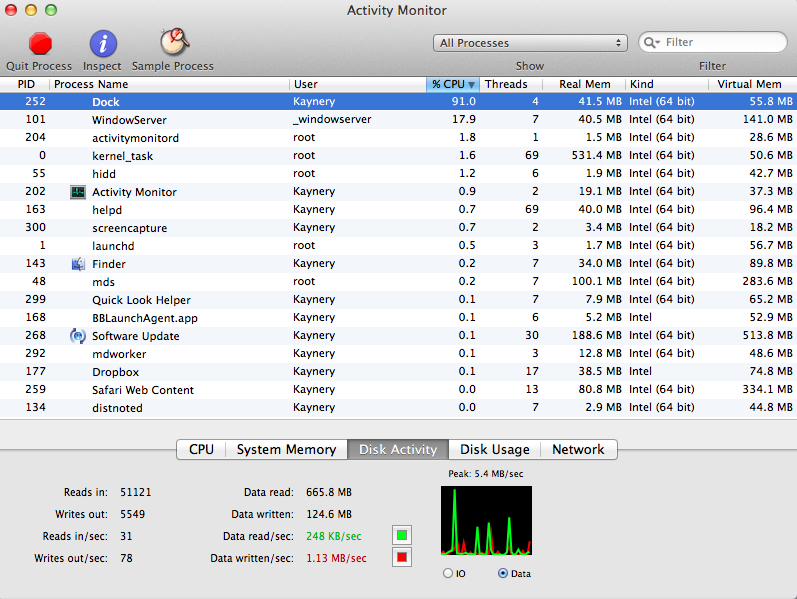Sort by Process Name column header

pyautogui.click(x=169, y=84)
